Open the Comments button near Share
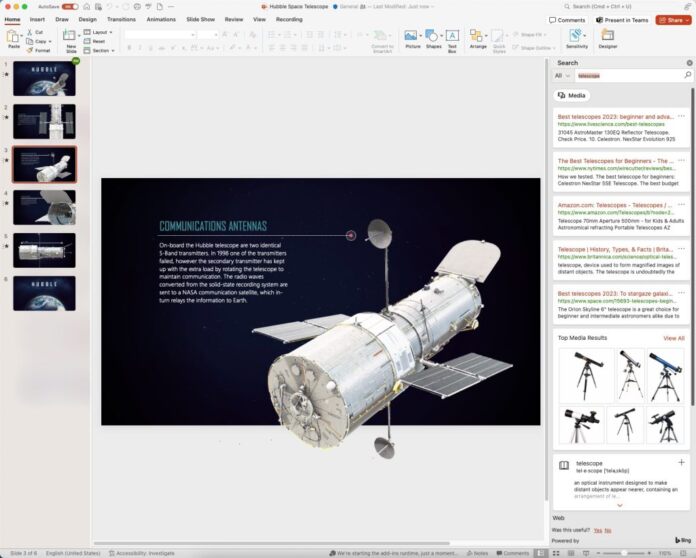696x558 pixels. 567,20
